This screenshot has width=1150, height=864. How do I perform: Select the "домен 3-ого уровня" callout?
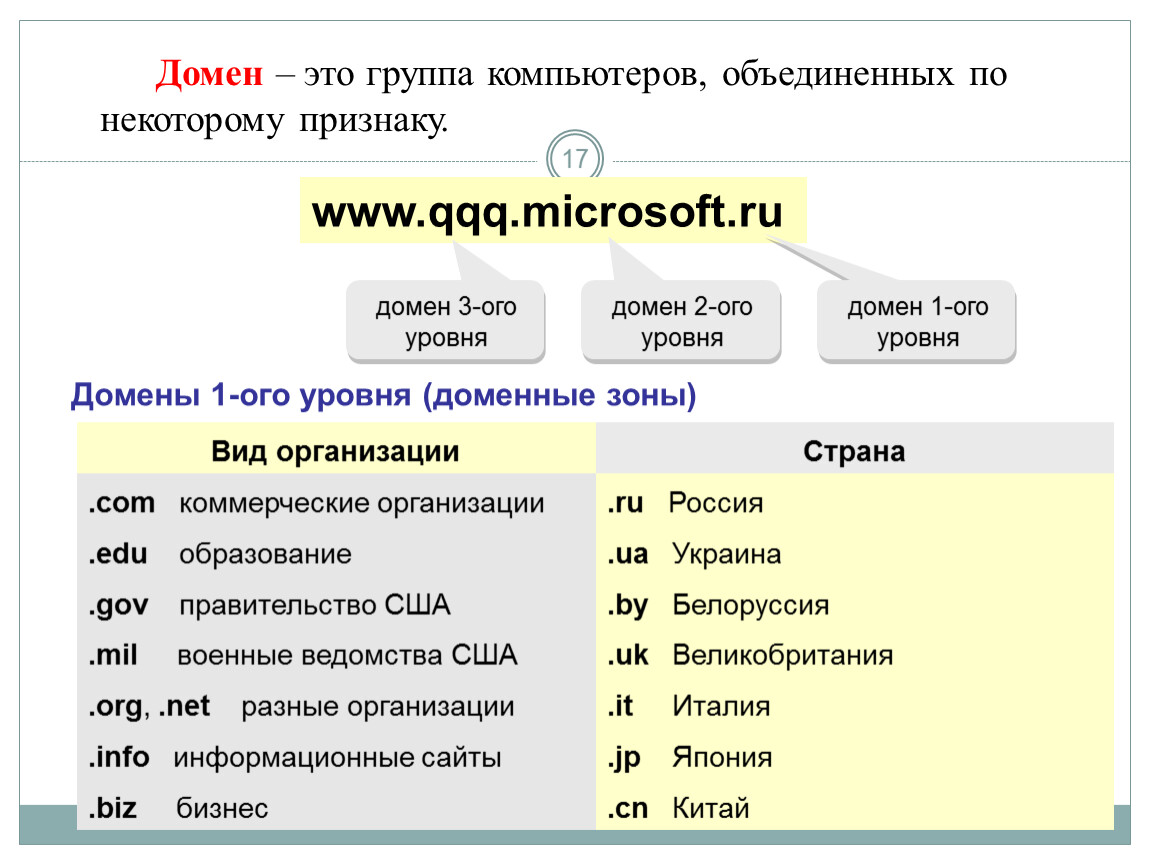[446, 321]
